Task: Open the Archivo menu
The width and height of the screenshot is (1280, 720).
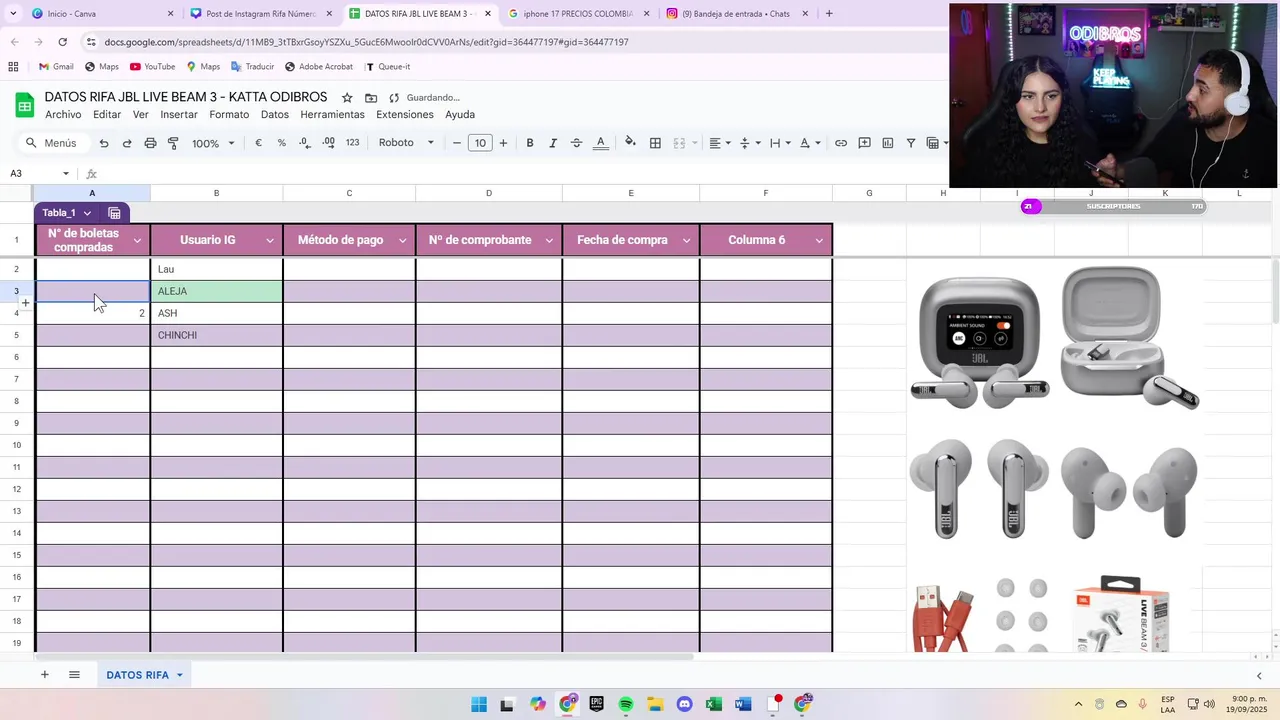Action: point(63,115)
